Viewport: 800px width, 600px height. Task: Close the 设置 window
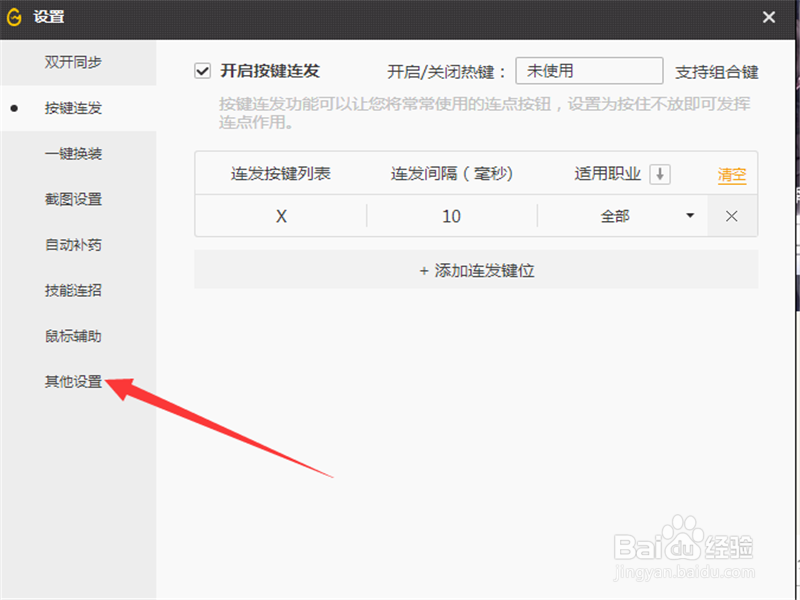click(x=768, y=17)
